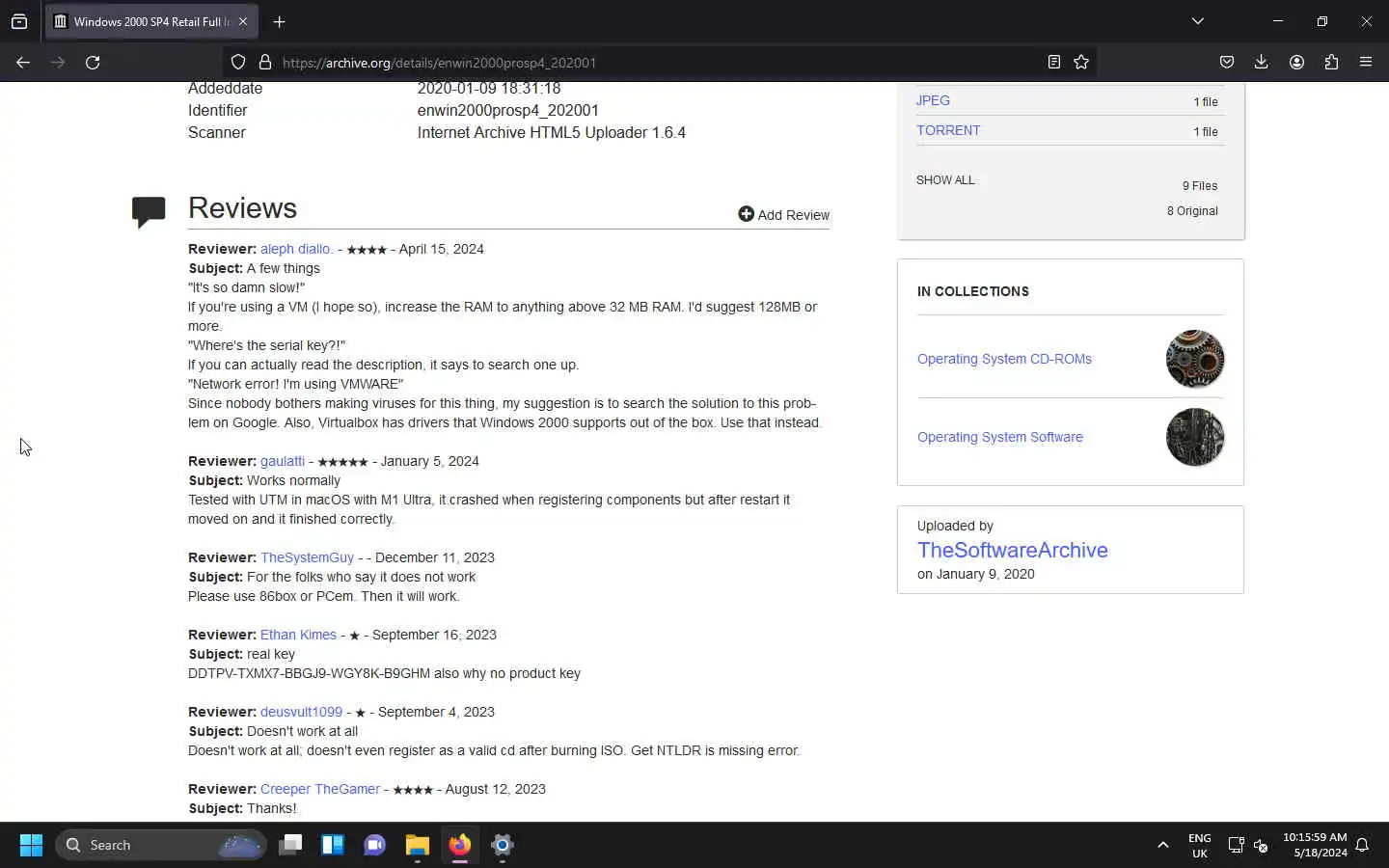This screenshot has height=868, width=1389.
Task: Click the product key text DDTPV-TXMX7-BBGJ9-WGY8K-B9GHM
Action: point(309,673)
